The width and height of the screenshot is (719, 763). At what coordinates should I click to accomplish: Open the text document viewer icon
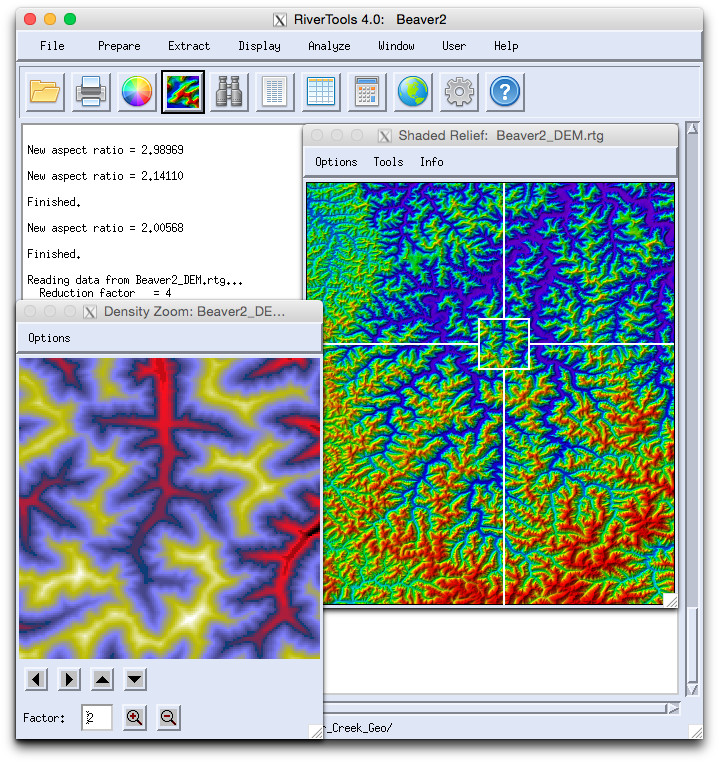click(x=275, y=93)
